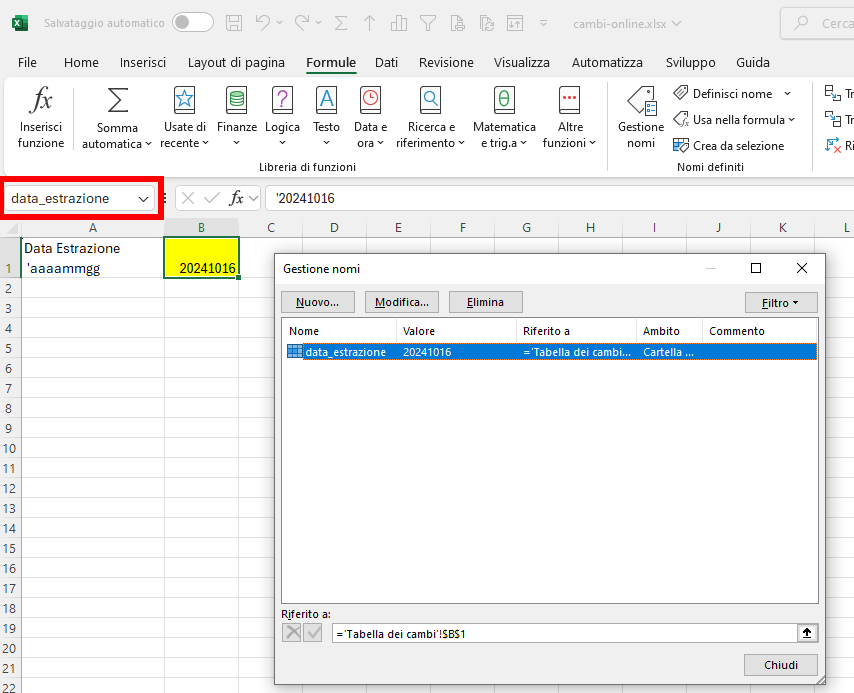Screen dimensions: 854x693
Task: Open Inserisci funzione dialog
Action: click(41, 117)
